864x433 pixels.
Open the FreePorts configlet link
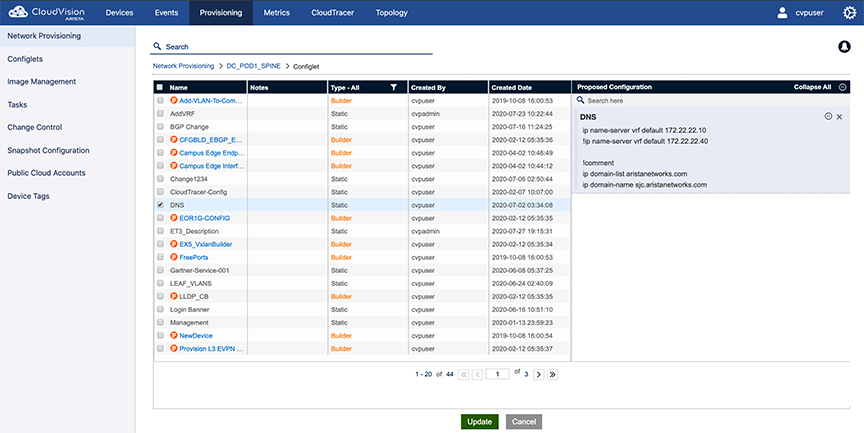tap(193, 257)
